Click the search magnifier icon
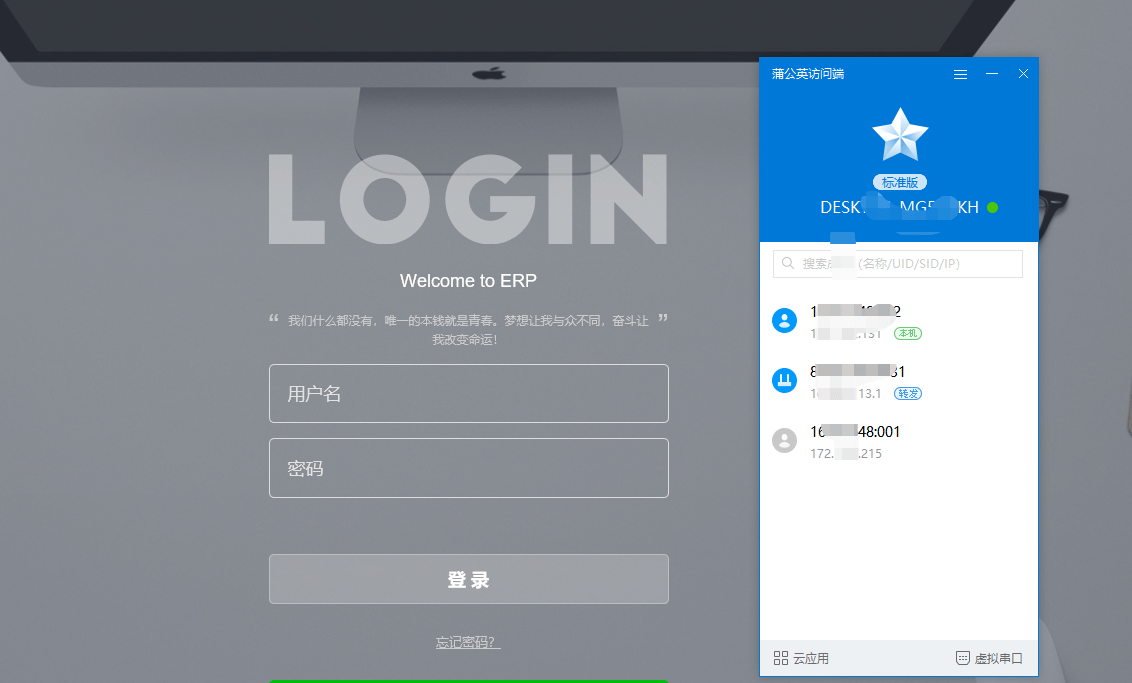The image size is (1132, 683). (x=790, y=263)
